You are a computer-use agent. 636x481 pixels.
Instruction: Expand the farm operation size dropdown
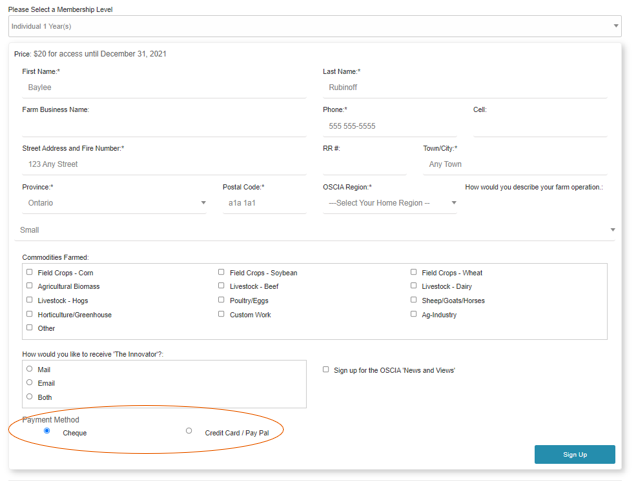point(314,230)
